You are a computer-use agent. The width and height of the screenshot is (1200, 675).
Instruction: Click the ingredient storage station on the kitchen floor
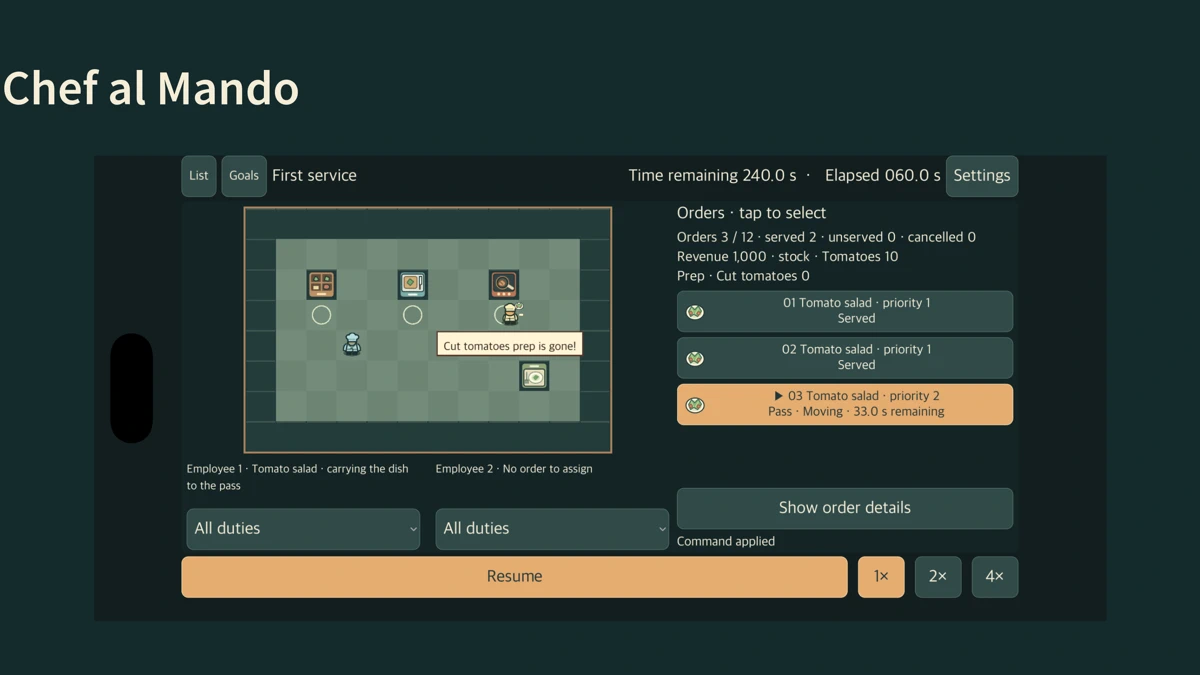click(321, 285)
